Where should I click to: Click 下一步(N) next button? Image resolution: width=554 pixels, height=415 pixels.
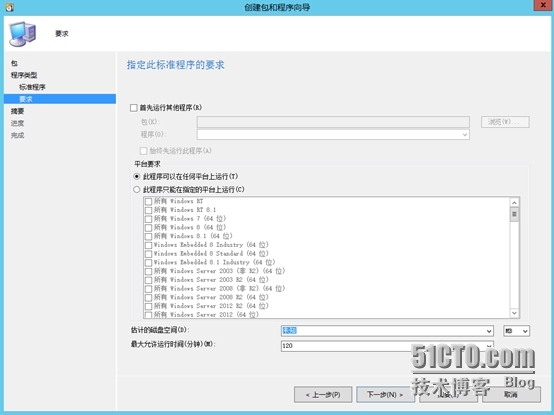coord(385,395)
